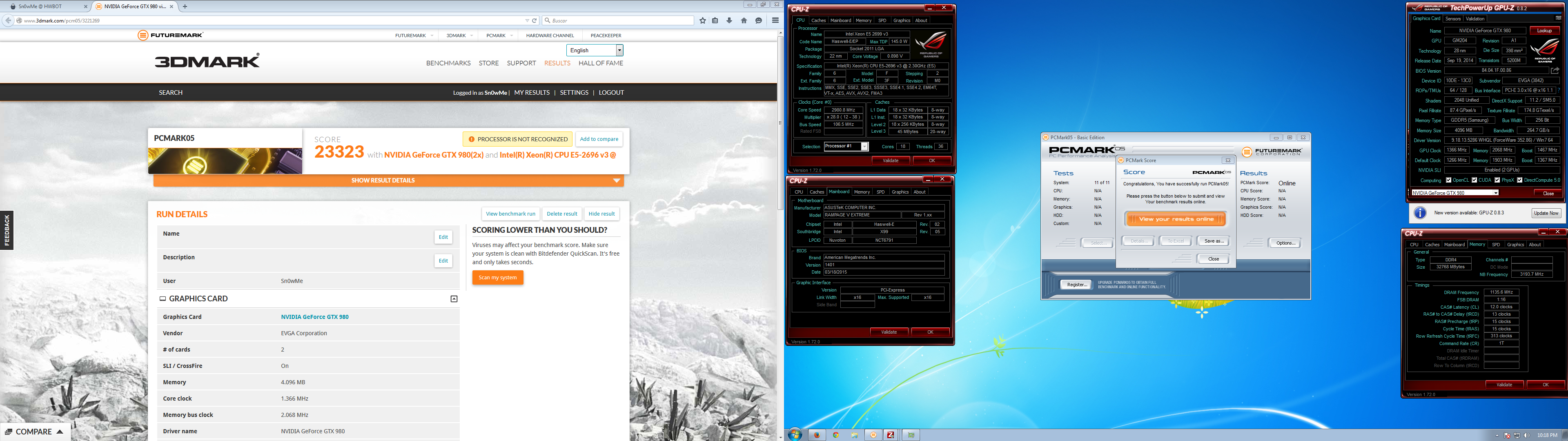1568x441 pixels.
Task: Click the Edit button for the Name row
Action: (x=443, y=237)
